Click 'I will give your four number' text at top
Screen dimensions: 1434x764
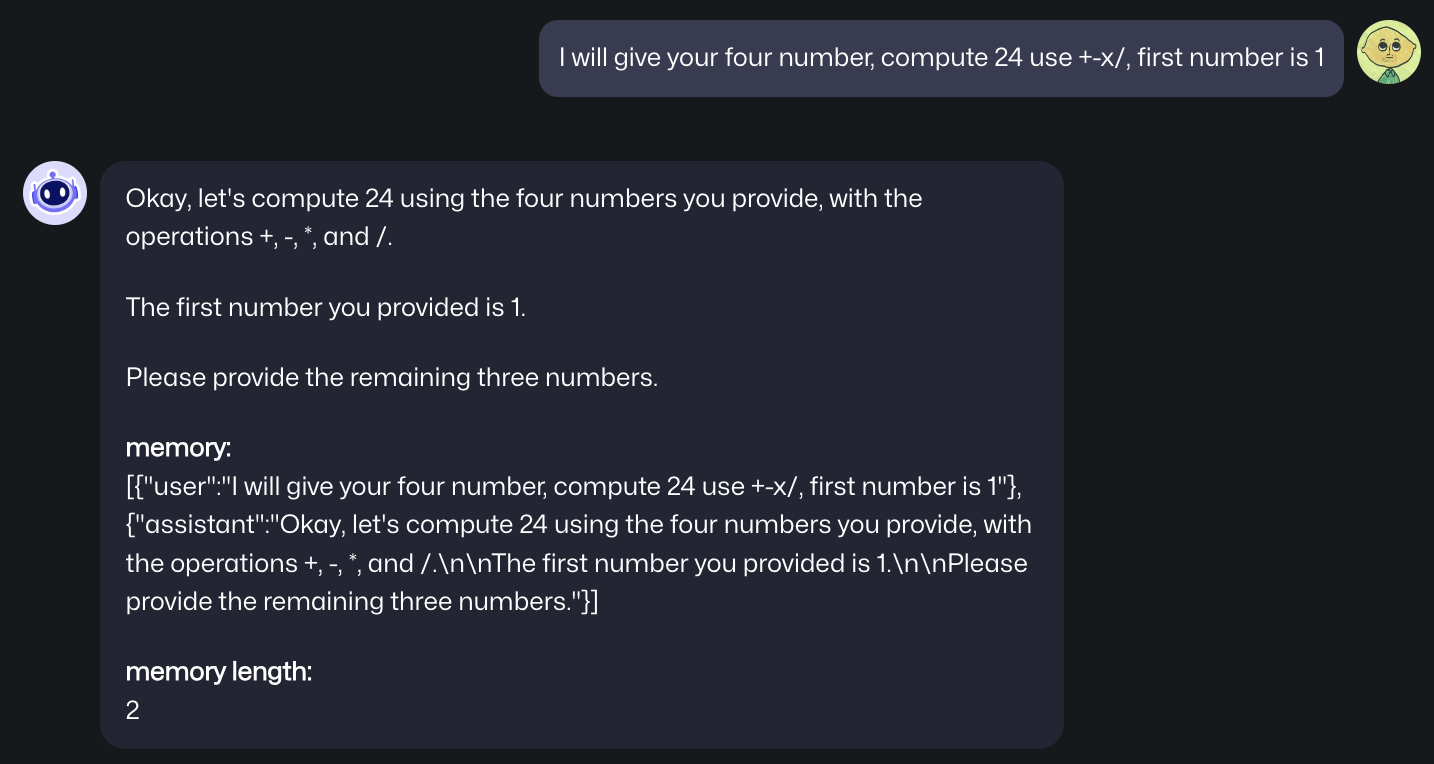click(717, 58)
